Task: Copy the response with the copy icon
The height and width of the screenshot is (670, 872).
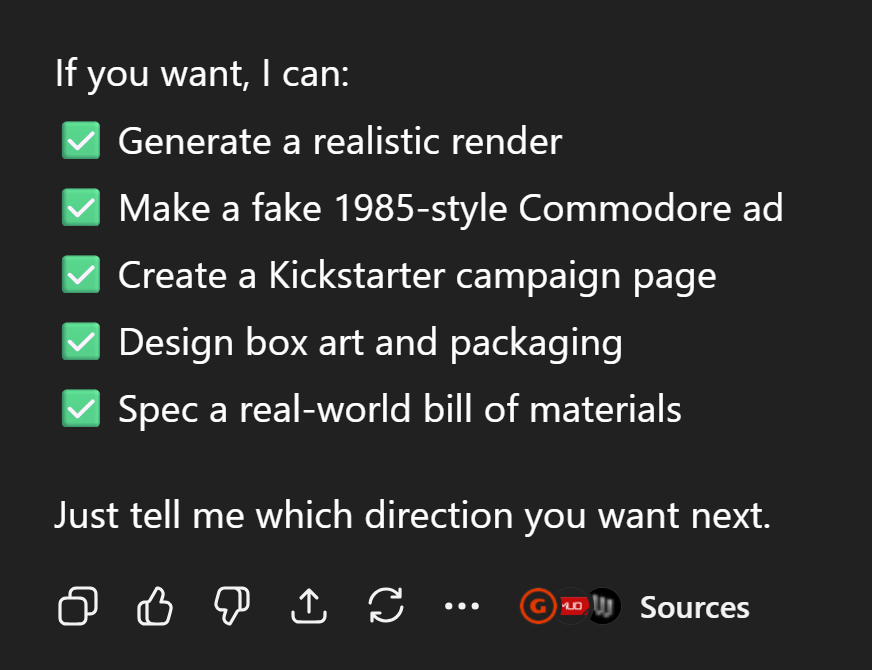Action: [x=78, y=606]
